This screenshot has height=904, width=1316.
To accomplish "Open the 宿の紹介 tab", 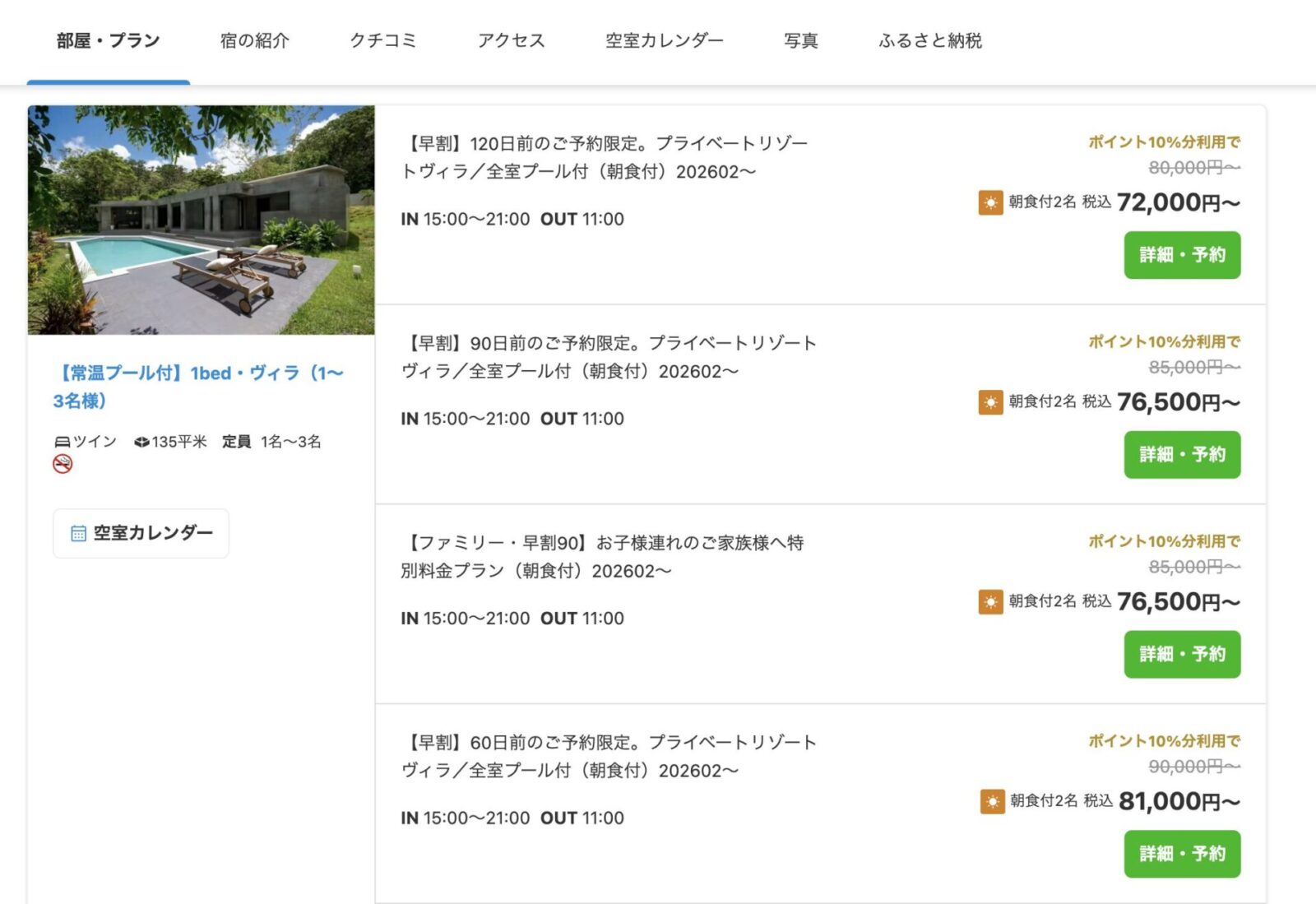I will click(254, 40).
